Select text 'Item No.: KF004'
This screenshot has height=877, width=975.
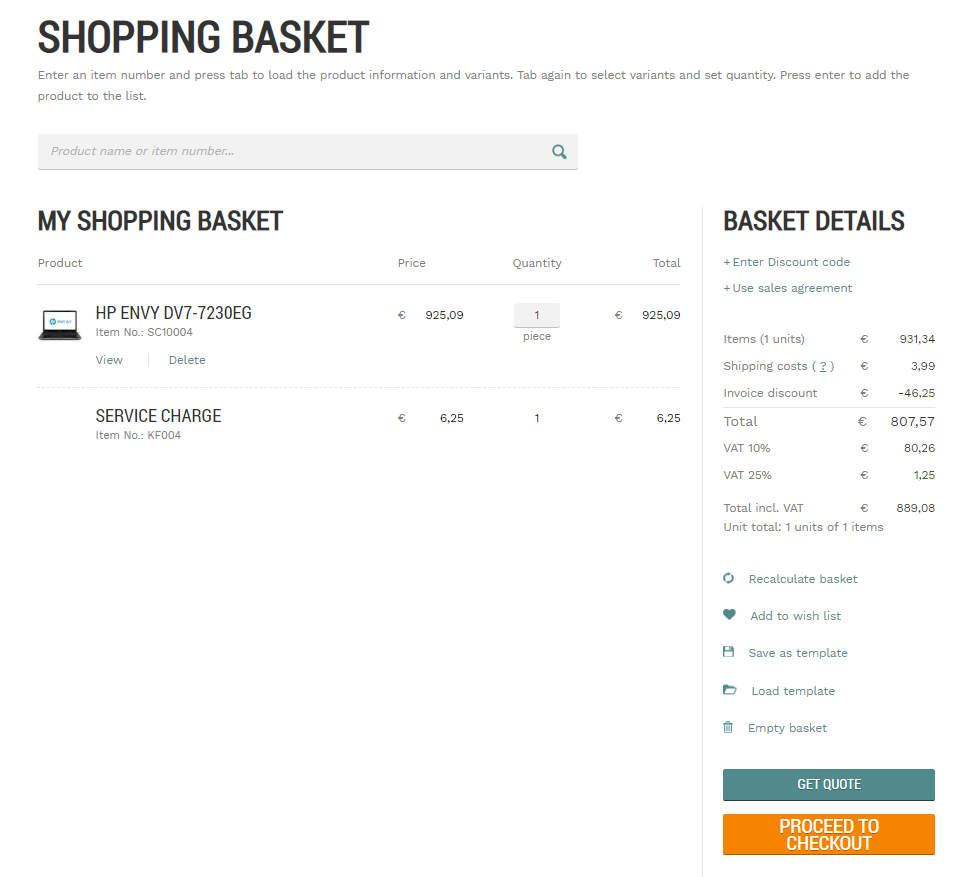[x=138, y=435]
